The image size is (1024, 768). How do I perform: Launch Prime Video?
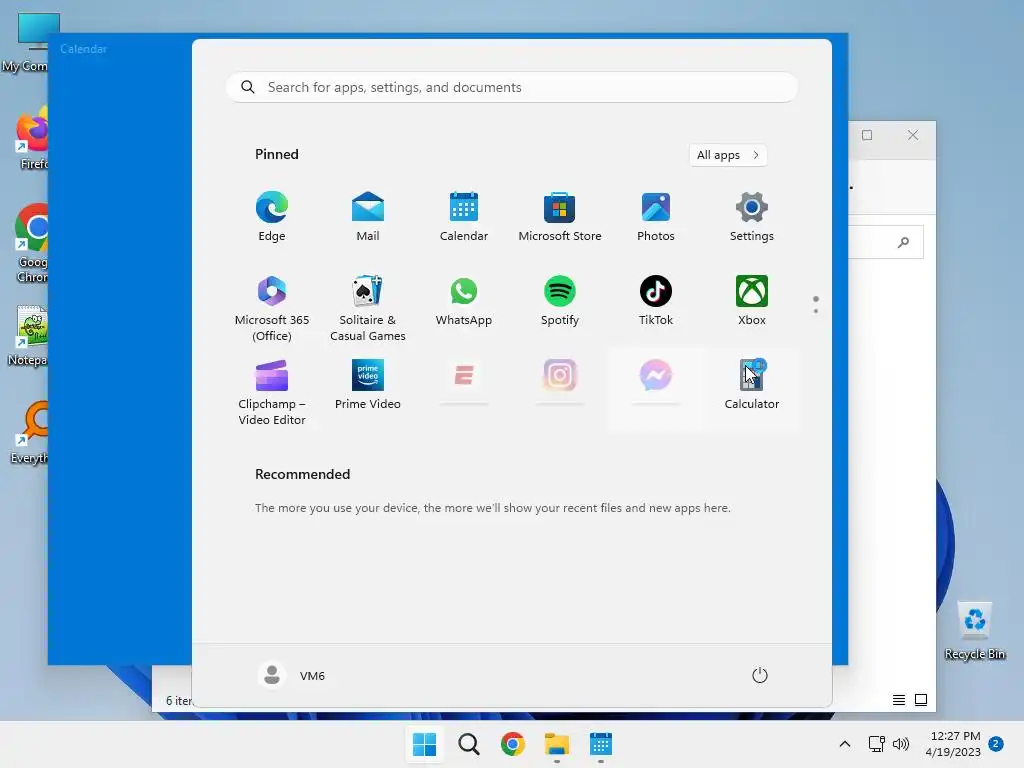click(x=368, y=385)
